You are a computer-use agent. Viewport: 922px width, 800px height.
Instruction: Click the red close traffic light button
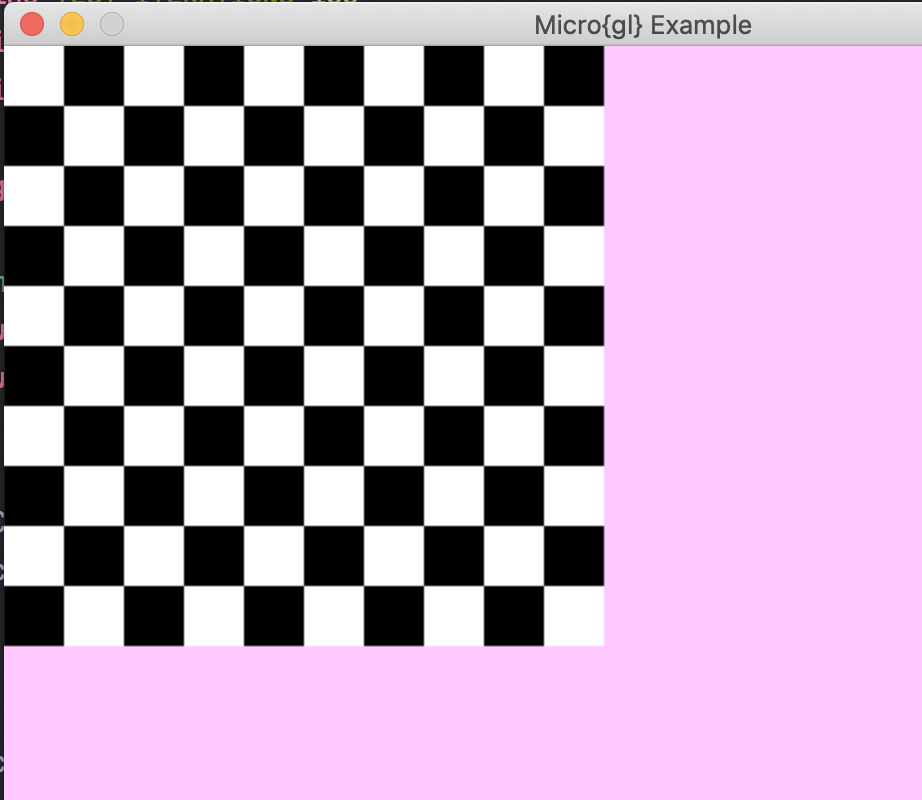pos(31,23)
